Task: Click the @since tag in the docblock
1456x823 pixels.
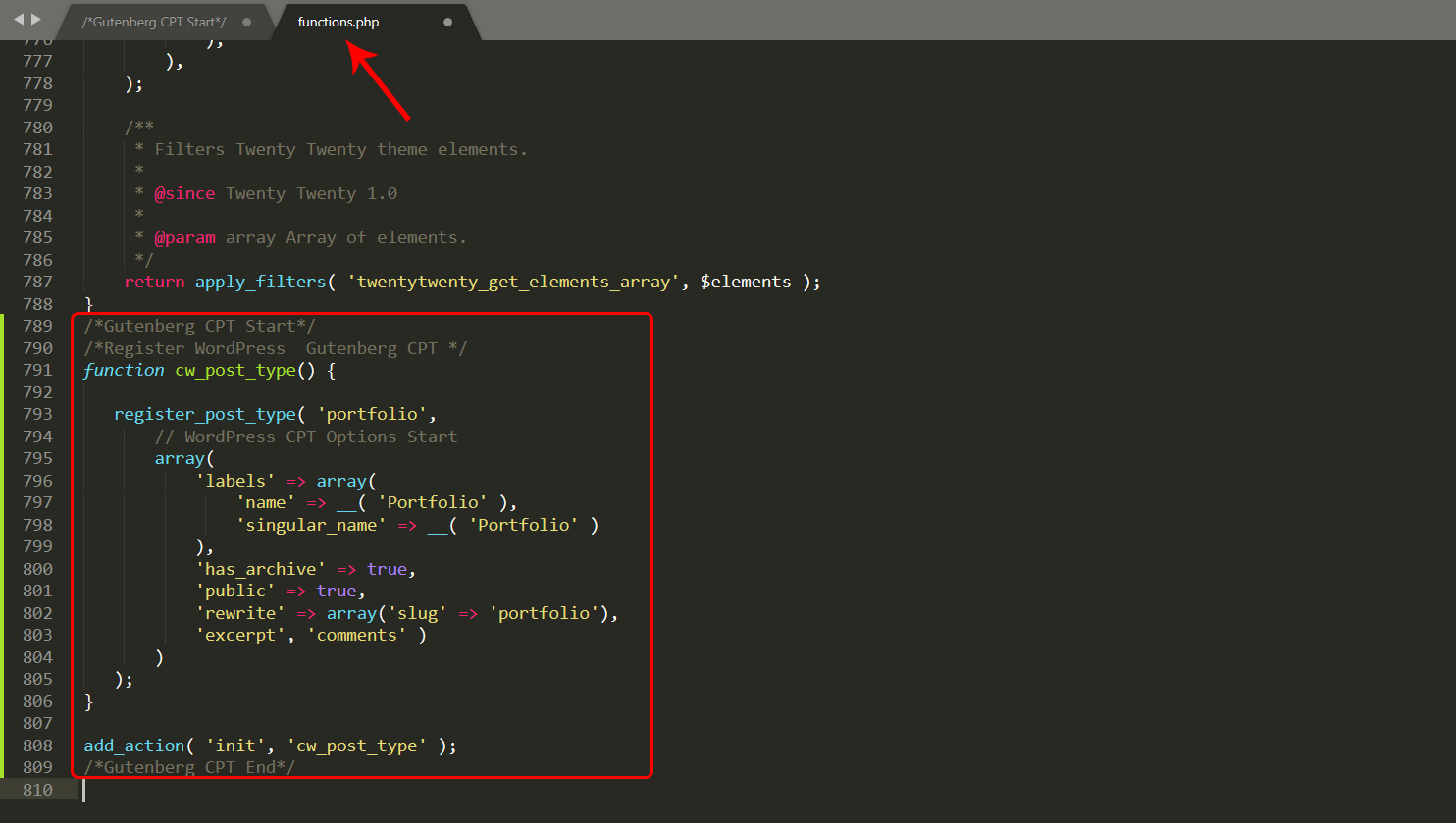Action: [x=184, y=193]
